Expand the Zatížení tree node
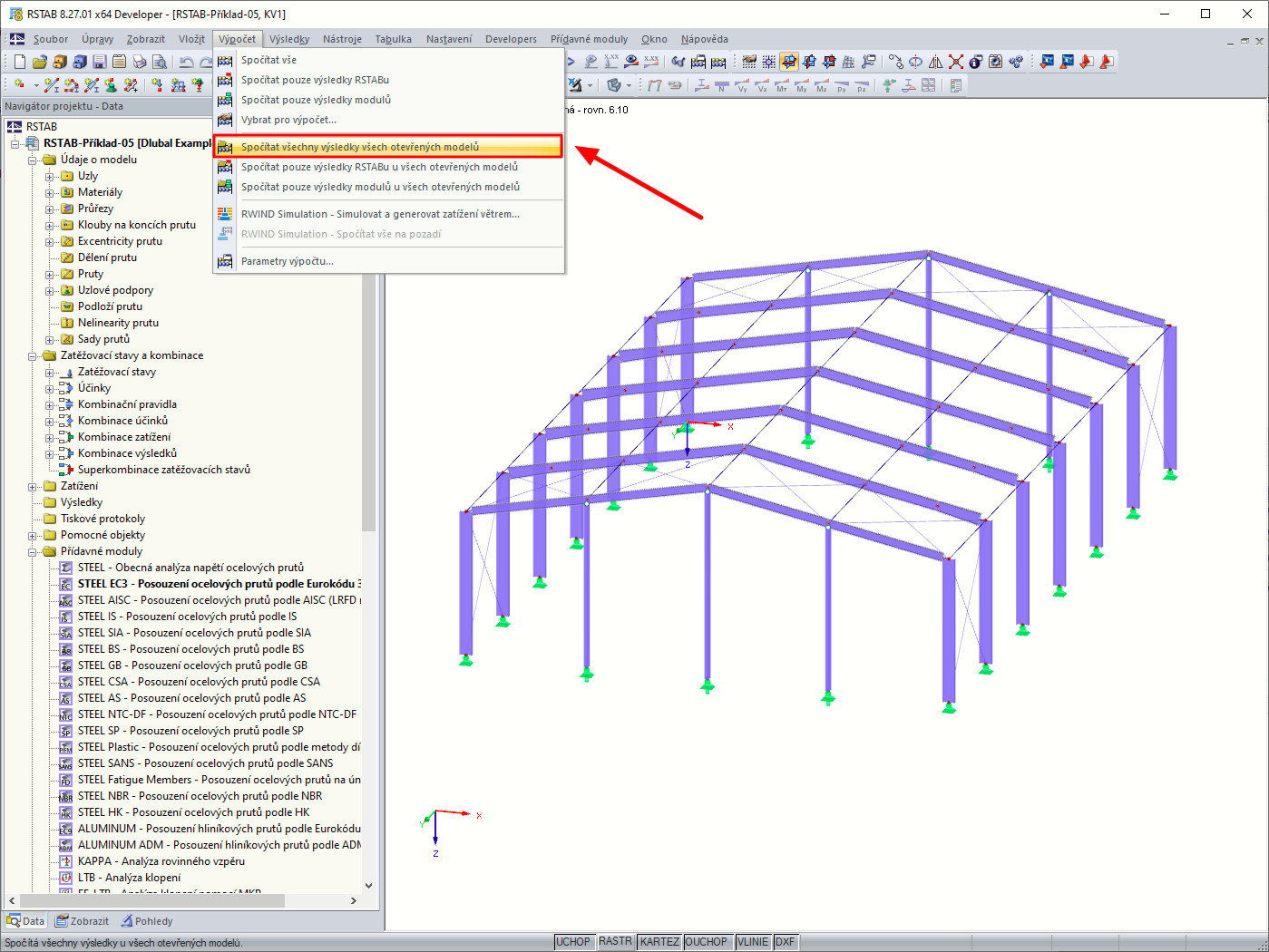The height and width of the screenshot is (952, 1269). 33,486
